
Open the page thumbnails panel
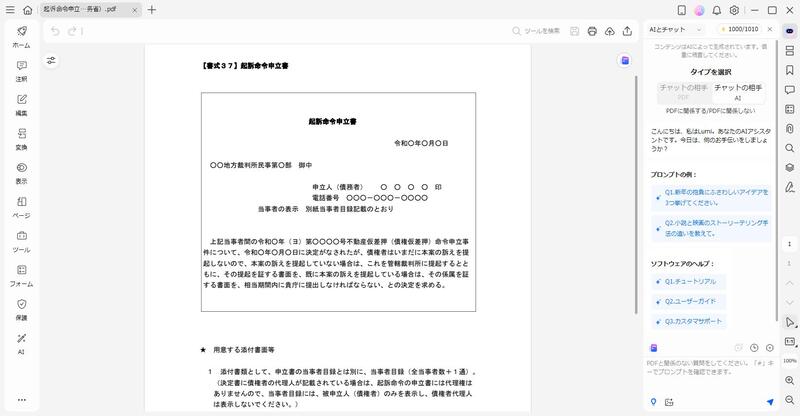(x=790, y=51)
